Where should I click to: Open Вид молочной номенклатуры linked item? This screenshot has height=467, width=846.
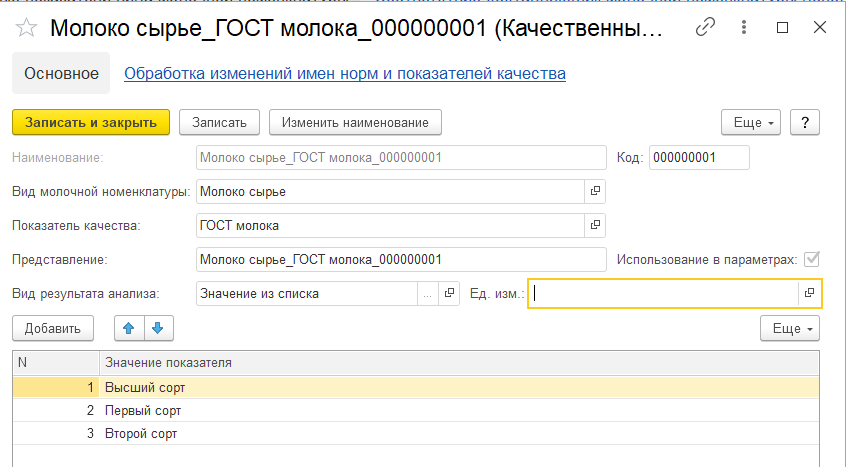coord(594,191)
